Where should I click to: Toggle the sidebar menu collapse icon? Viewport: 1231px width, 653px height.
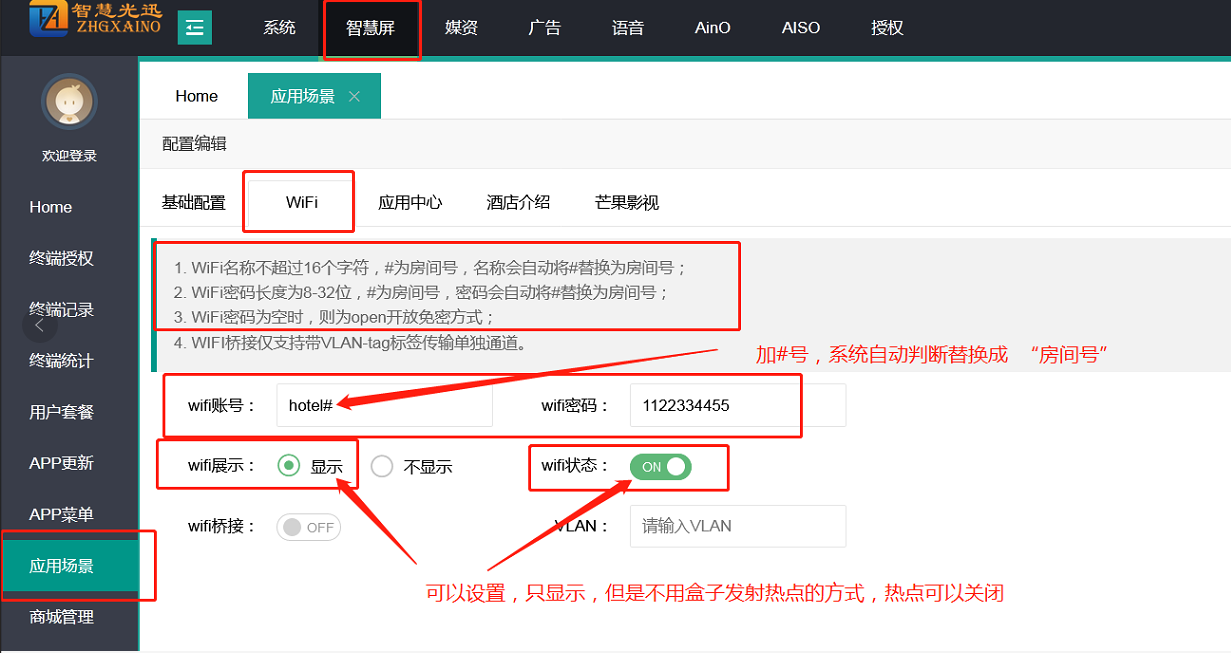pyautogui.click(x=195, y=28)
